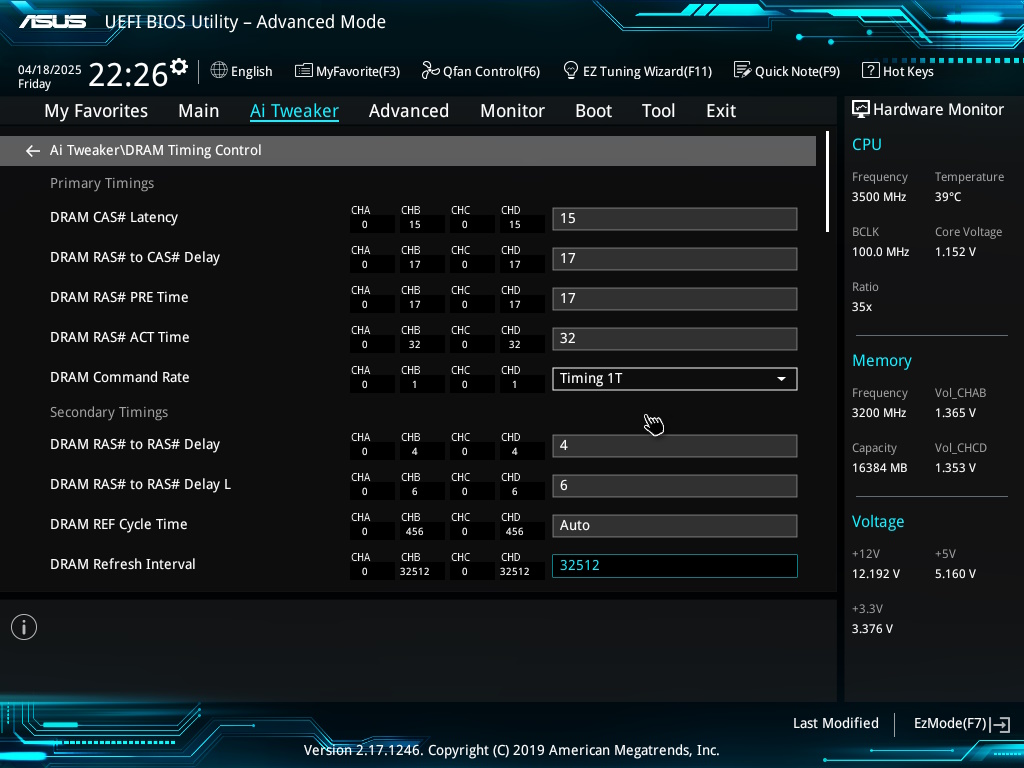Switch to the Main tab
The height and width of the screenshot is (768, 1024).
click(x=199, y=111)
